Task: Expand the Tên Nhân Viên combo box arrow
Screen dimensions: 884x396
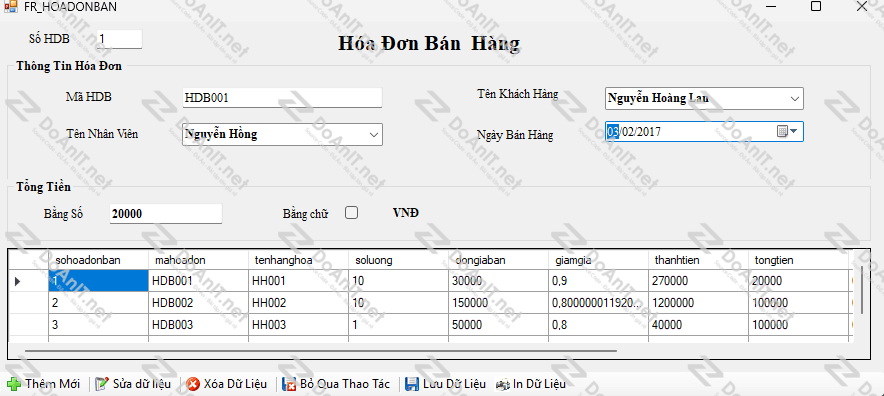Action: [374, 135]
